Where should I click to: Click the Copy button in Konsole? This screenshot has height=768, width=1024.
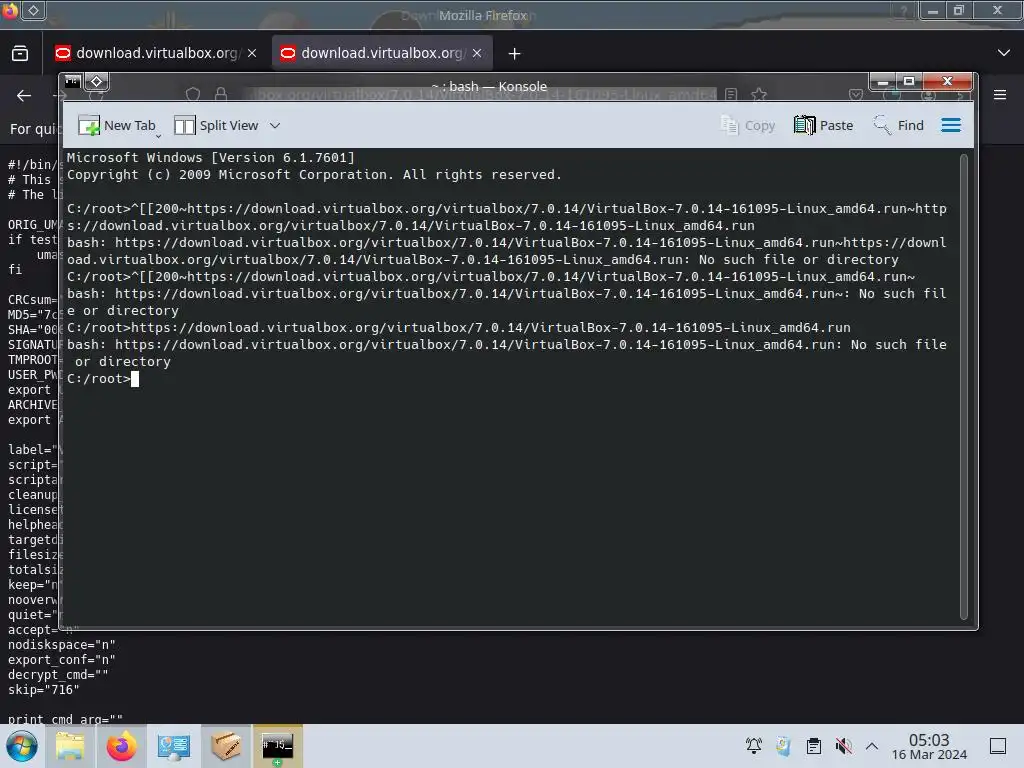(748, 125)
